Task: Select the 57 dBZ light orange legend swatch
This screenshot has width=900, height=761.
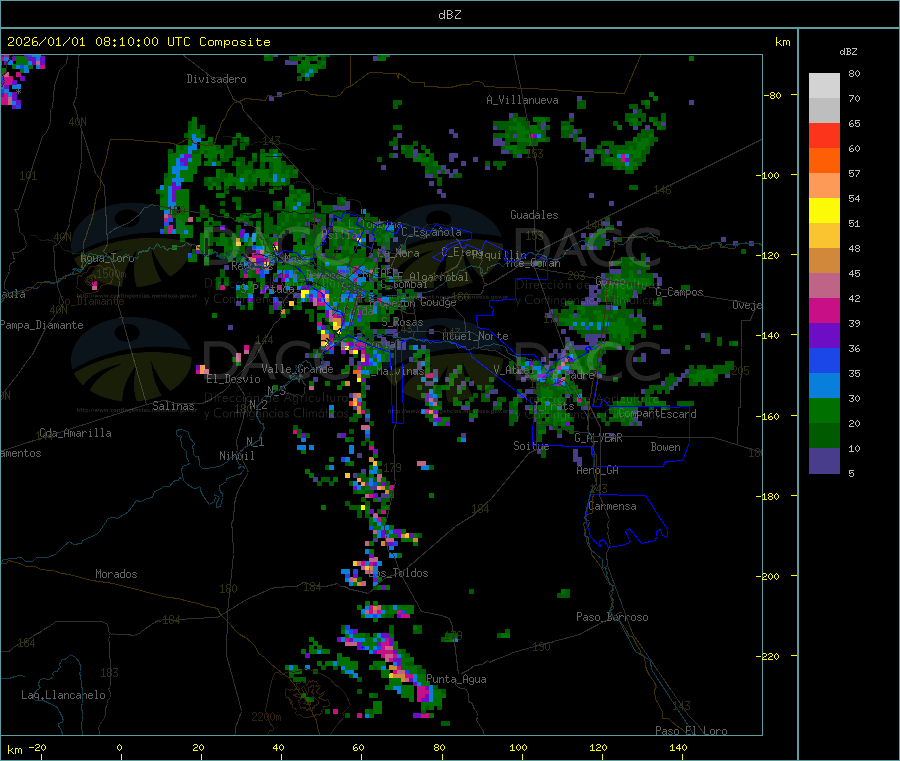Action: (x=824, y=185)
